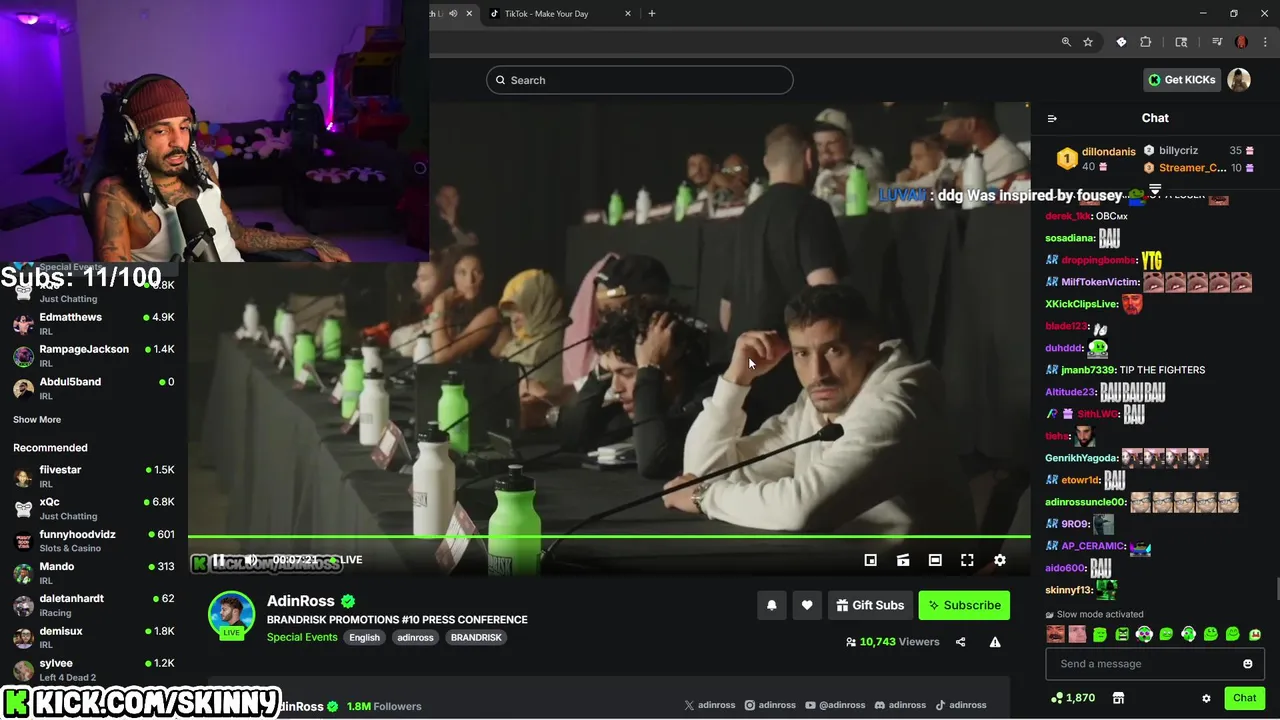The height and width of the screenshot is (720, 1280).
Task: Open the Kick shop icon
Action: tap(1119, 698)
